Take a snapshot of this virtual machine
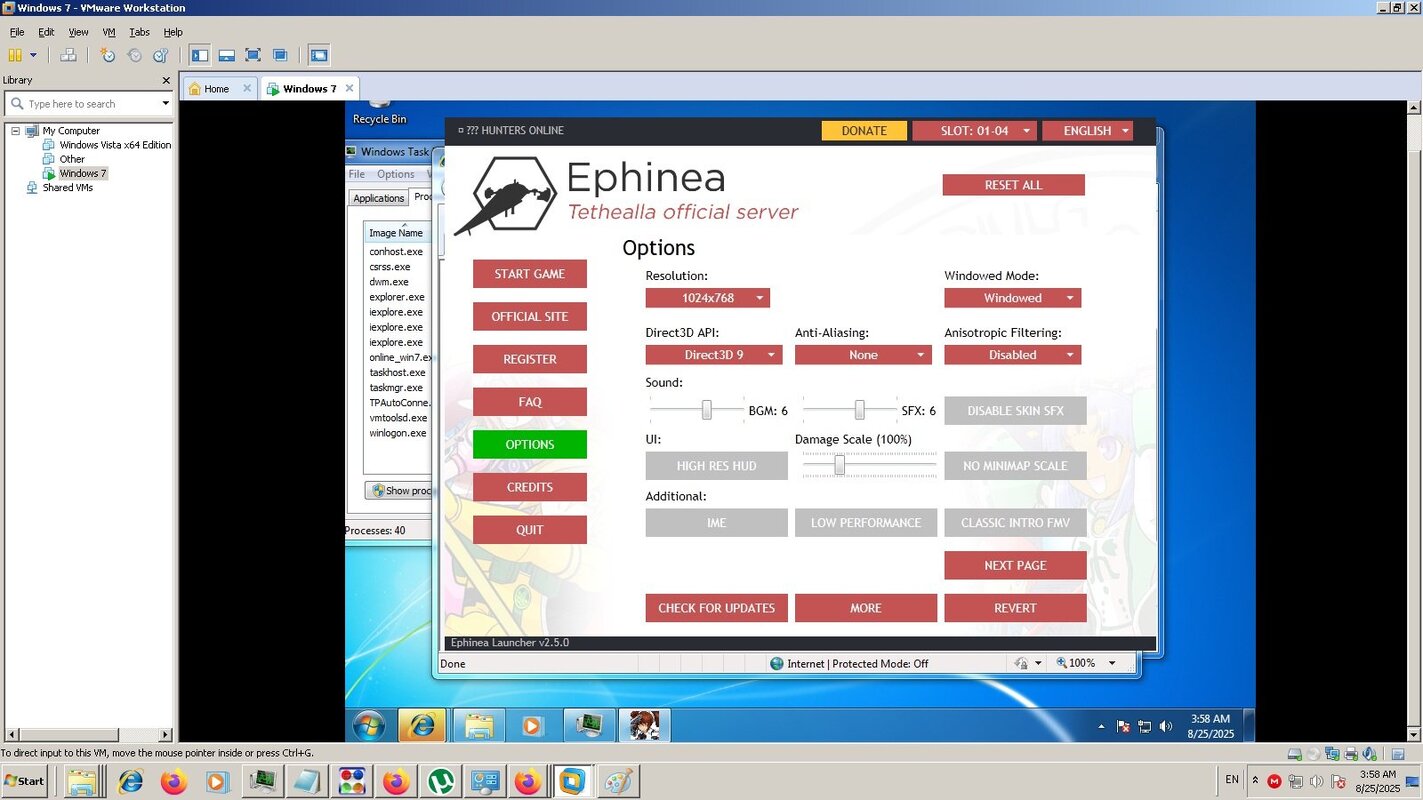 (107, 55)
